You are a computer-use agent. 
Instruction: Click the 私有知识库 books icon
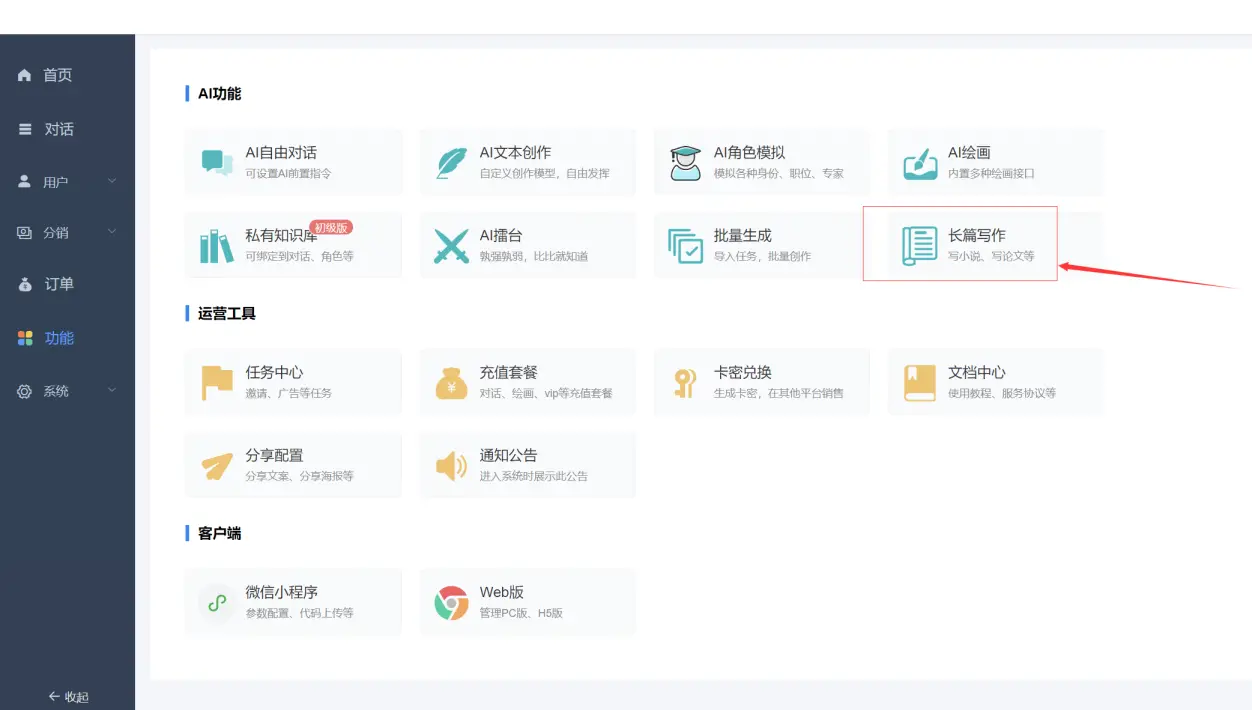(x=216, y=244)
